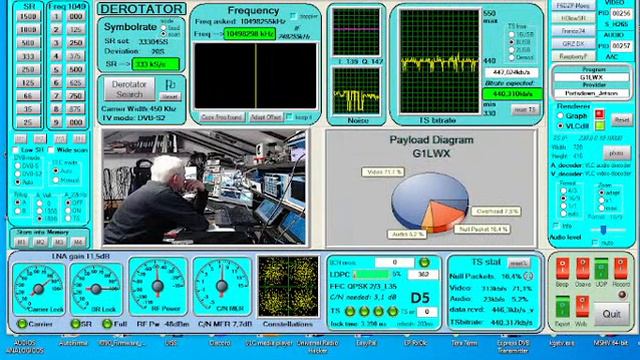Image resolution: width=640 pixels, height=360 pixels.
Task: Click the Video PID 00256 field
Action: [x=621, y=14]
